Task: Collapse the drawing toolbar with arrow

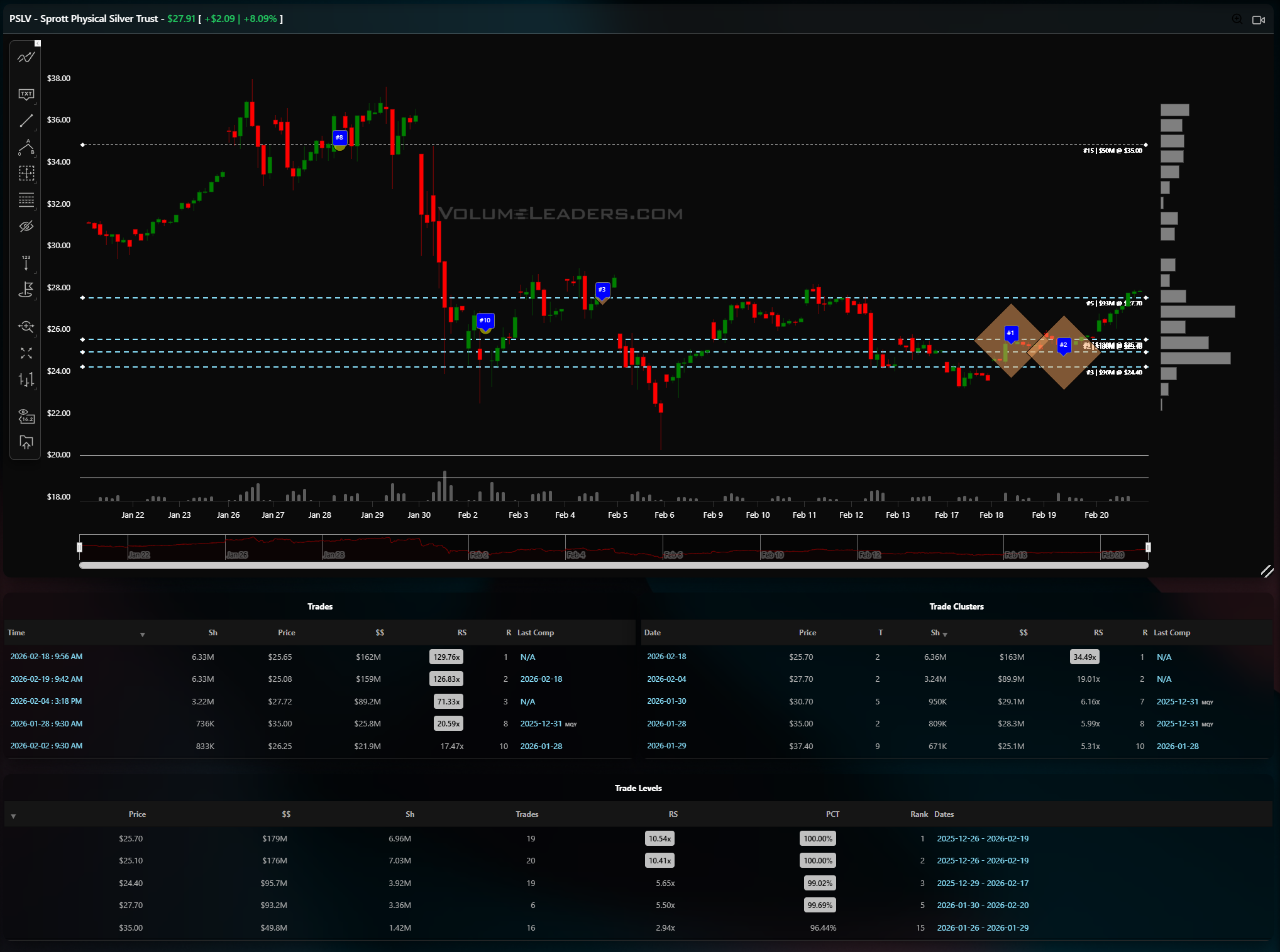Action: pos(38,43)
